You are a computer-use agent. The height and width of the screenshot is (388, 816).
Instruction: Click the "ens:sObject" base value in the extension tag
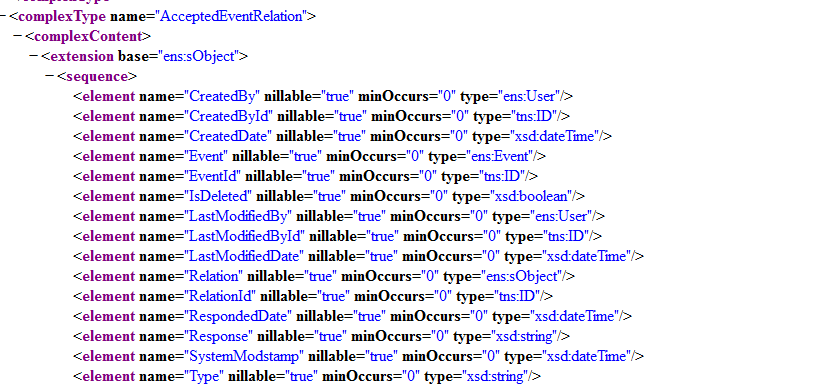tap(199, 56)
